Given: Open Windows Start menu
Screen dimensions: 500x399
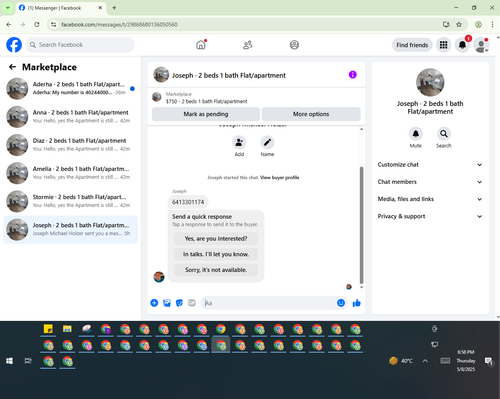Looking at the screenshot, I should [9, 361].
